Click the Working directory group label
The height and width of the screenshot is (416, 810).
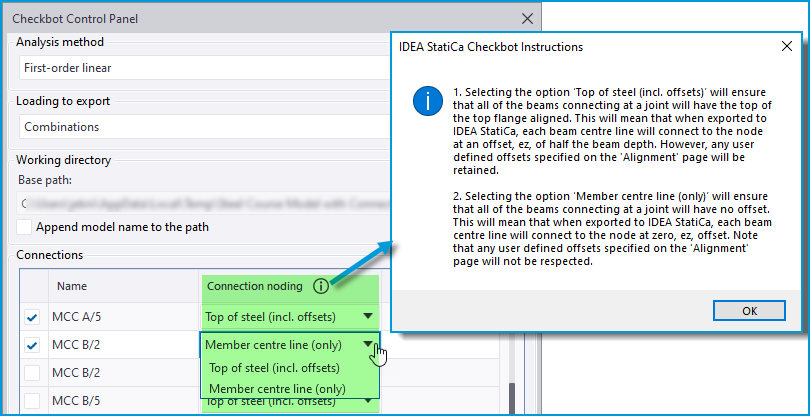click(64, 160)
